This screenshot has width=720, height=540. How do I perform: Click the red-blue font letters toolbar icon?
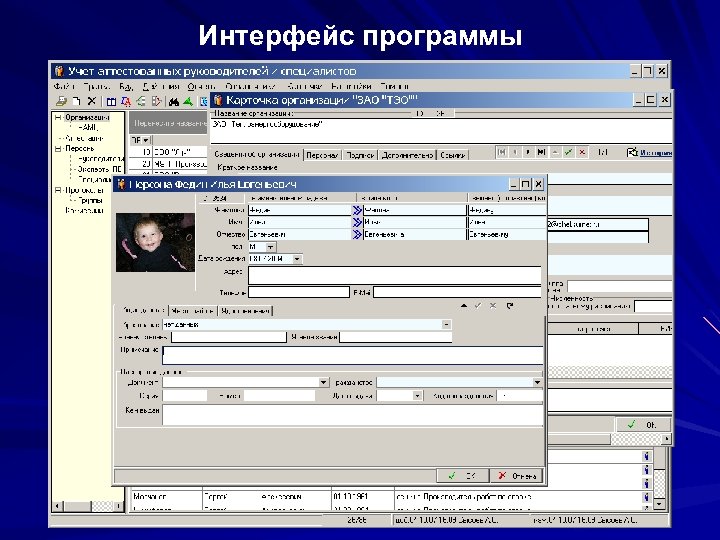click(126, 101)
